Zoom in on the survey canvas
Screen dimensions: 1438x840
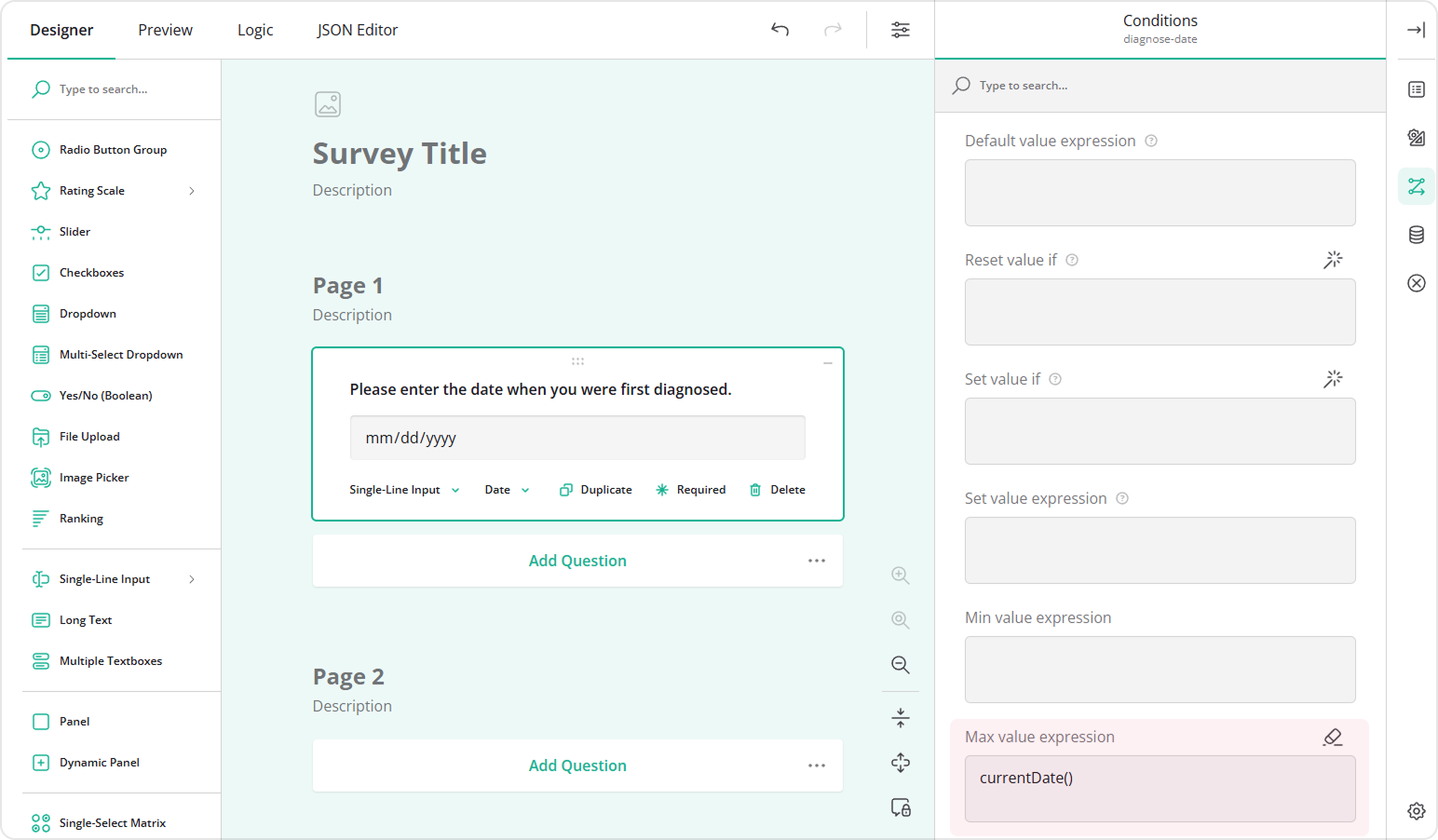pyautogui.click(x=900, y=575)
